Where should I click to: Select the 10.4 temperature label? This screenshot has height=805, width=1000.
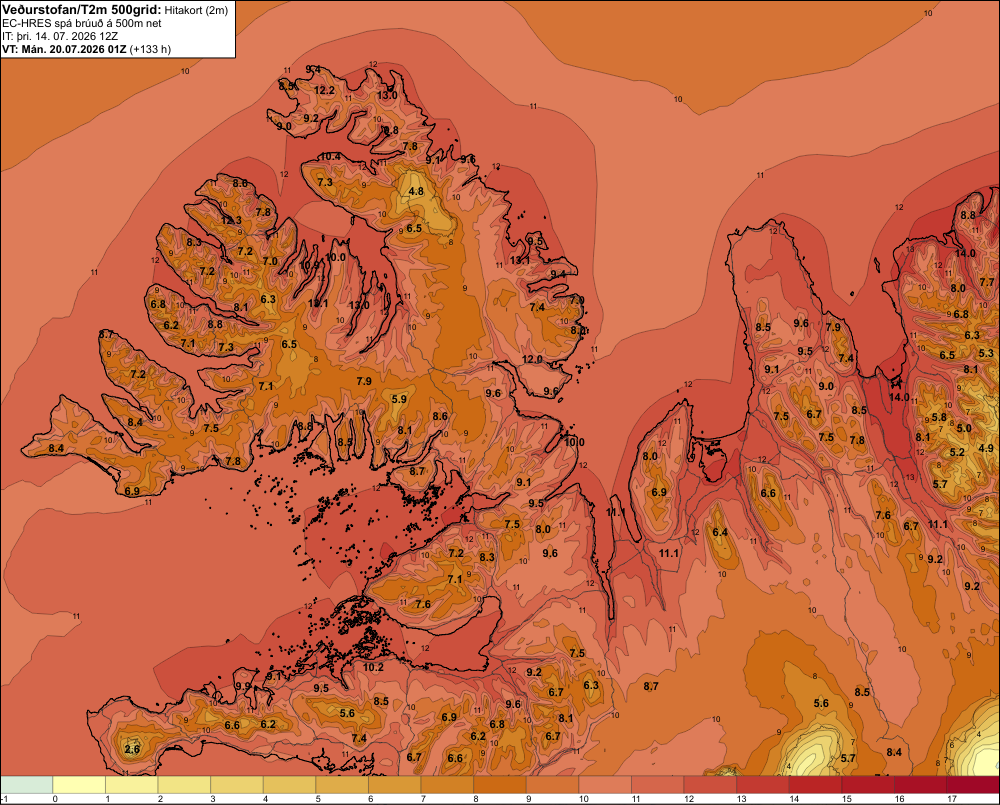330,156
